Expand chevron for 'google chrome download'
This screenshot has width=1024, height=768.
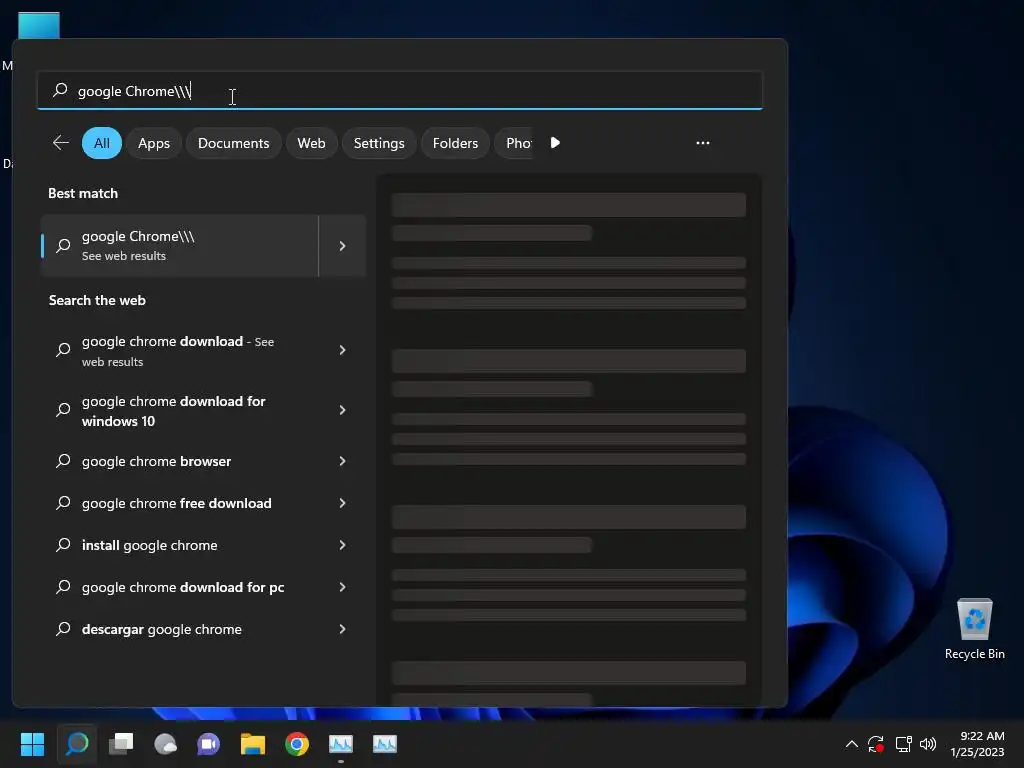342,350
